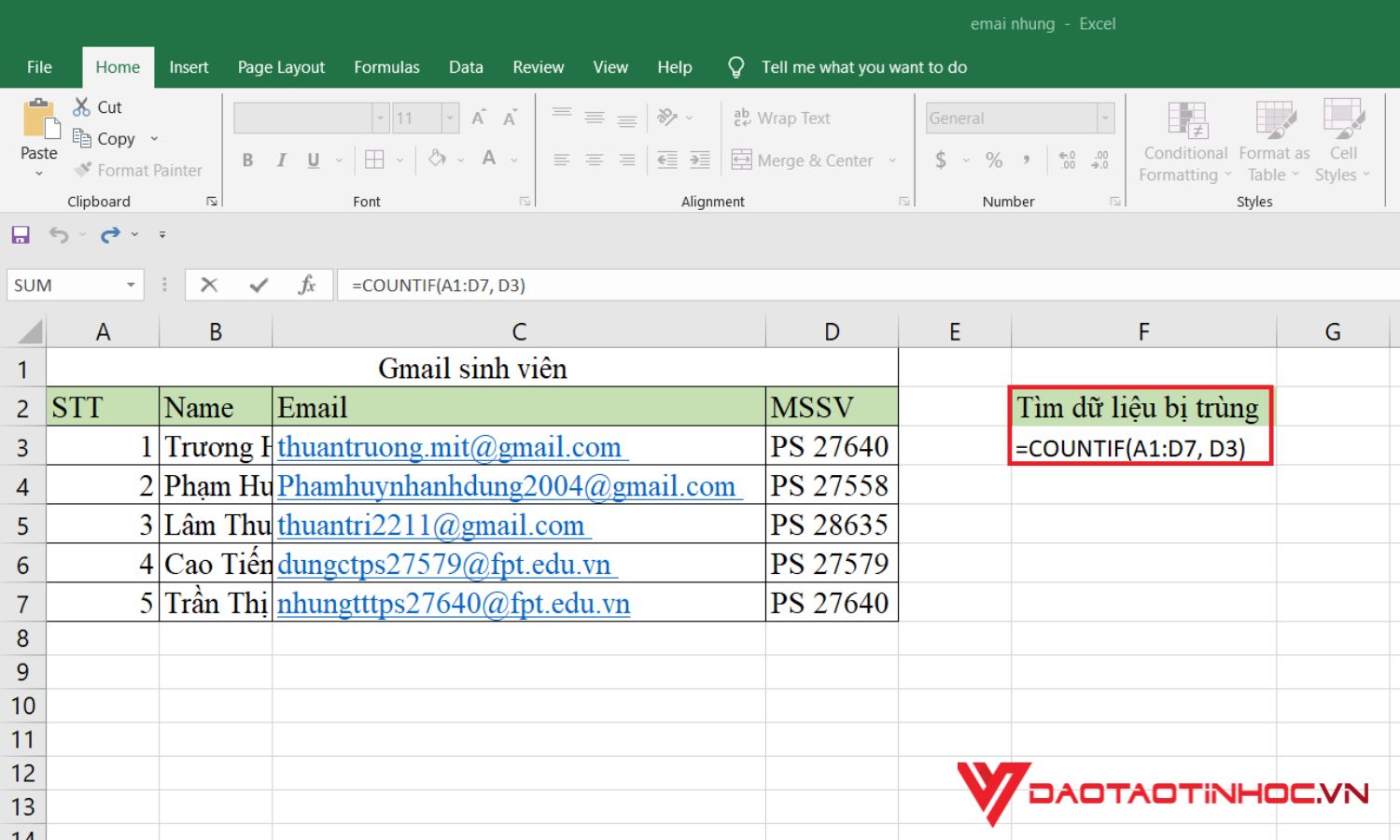1400x840 pixels.
Task: Redo the last action
Action: 110,234
